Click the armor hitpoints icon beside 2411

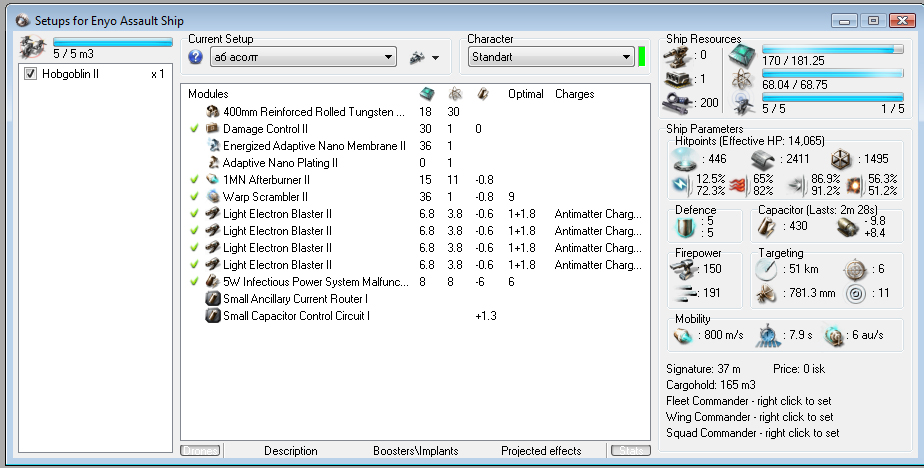(x=764, y=159)
